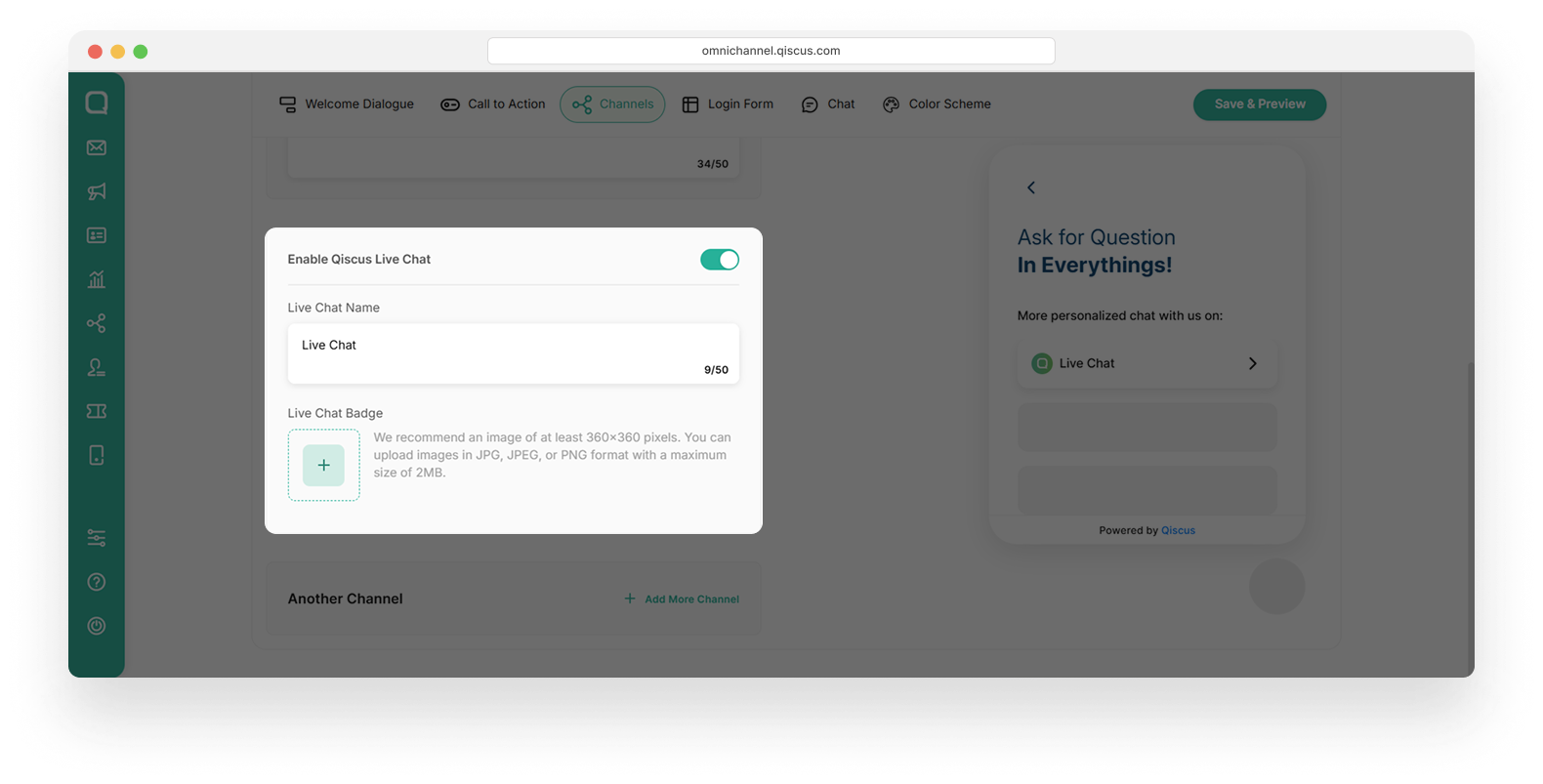Open the broadcast megaphone icon in sidebar
This screenshot has width=1543, height=784.
point(96,191)
